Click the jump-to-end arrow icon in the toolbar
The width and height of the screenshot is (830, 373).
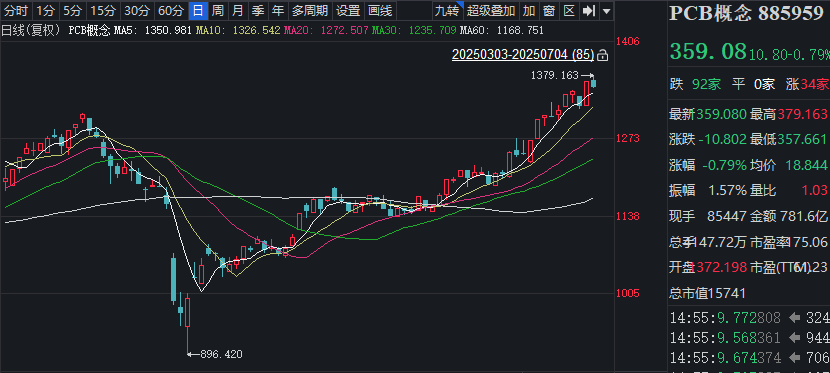click(589, 11)
